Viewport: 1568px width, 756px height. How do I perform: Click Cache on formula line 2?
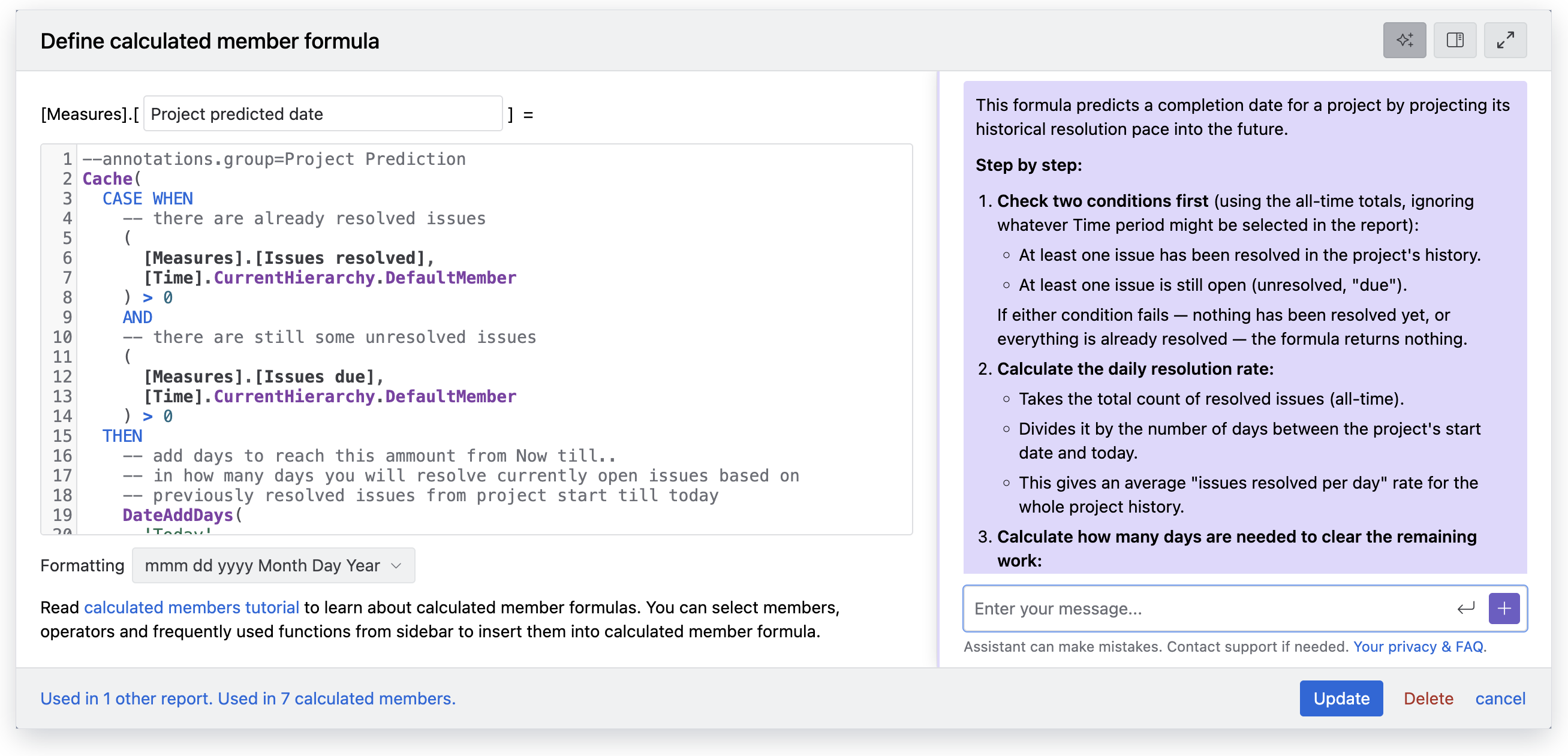[107, 179]
